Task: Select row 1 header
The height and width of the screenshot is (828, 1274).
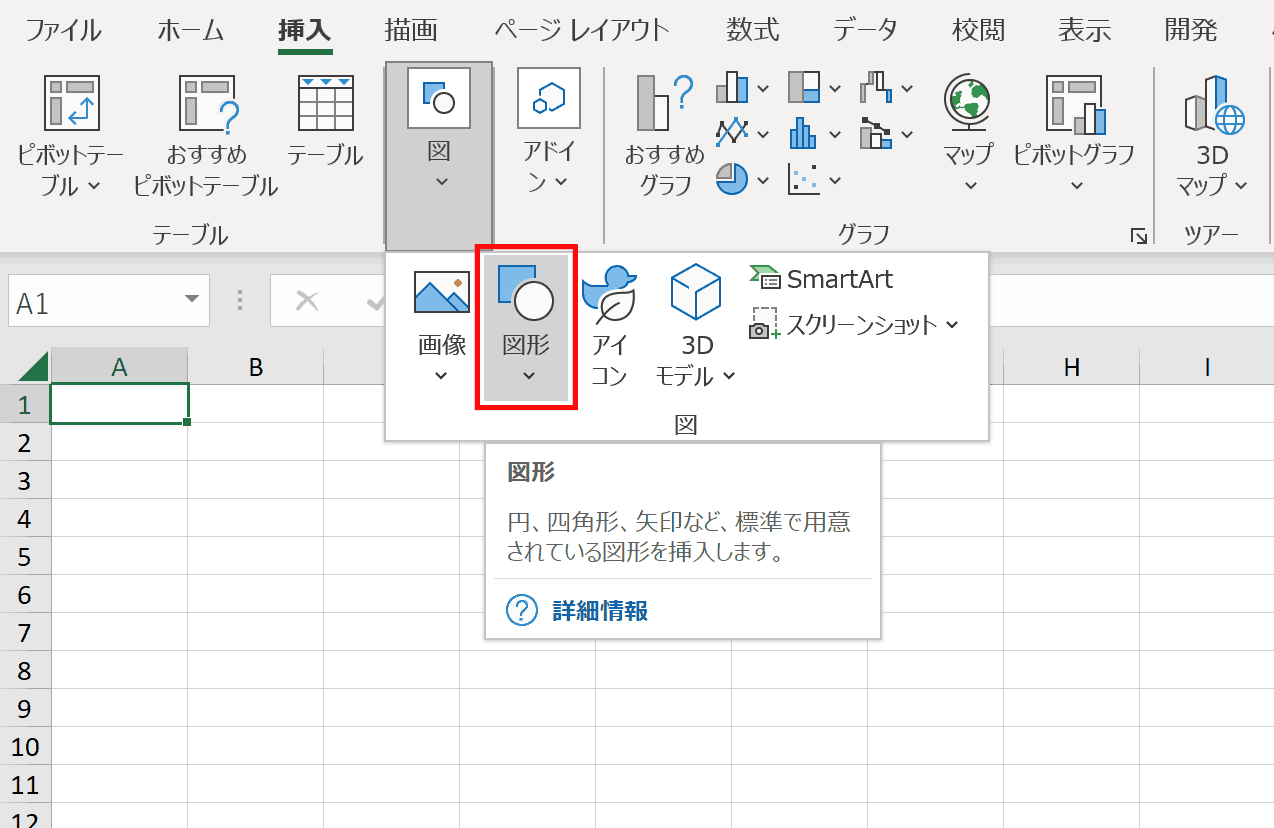Action: tap(25, 404)
